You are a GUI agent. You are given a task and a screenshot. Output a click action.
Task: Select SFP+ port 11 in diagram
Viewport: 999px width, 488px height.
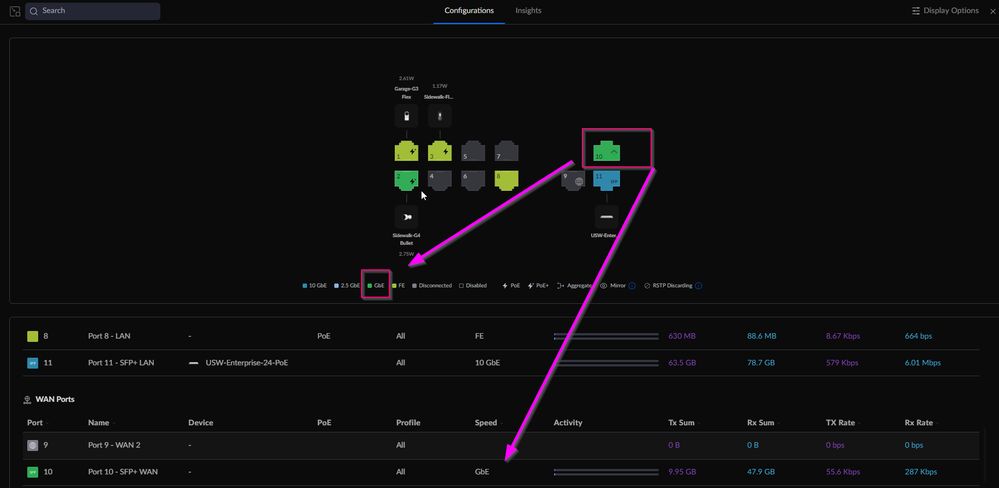tap(608, 181)
